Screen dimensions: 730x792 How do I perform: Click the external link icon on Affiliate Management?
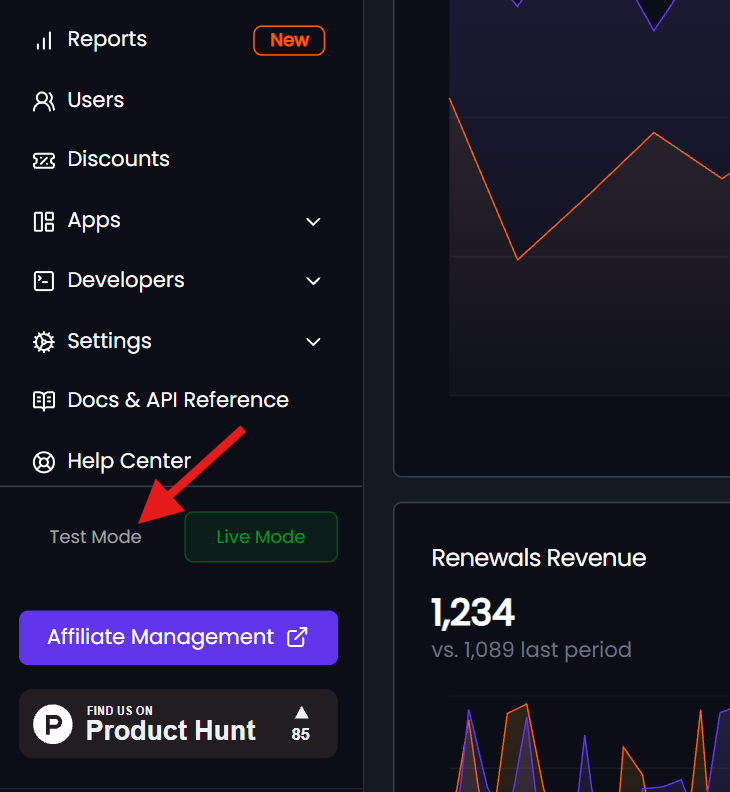[297, 637]
